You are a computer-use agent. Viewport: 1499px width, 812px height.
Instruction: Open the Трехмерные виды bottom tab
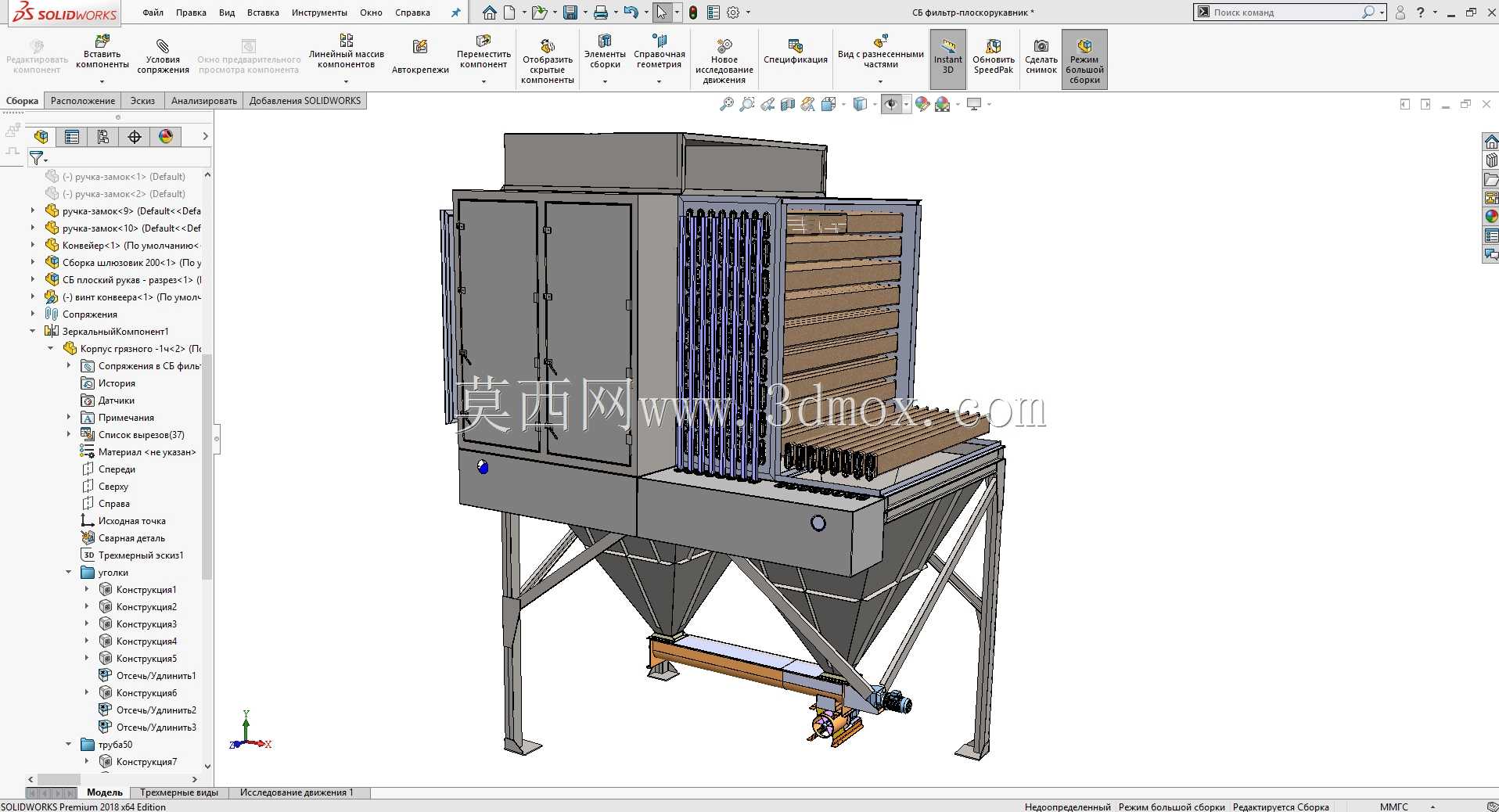pos(179,792)
